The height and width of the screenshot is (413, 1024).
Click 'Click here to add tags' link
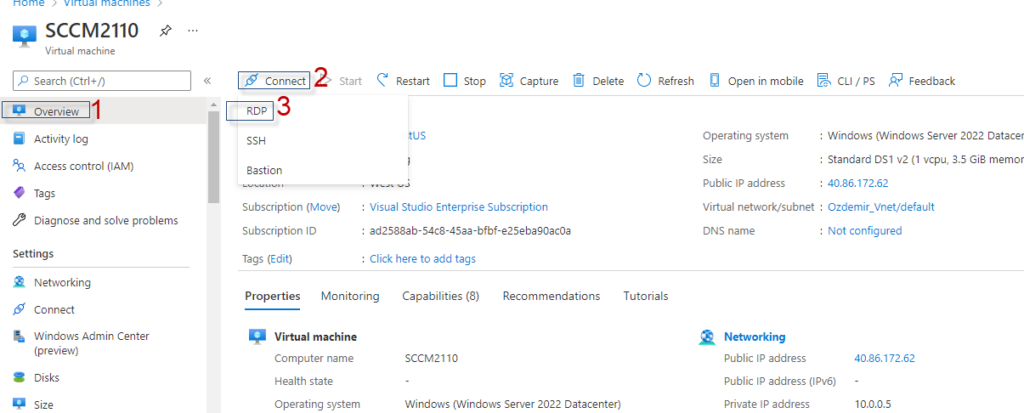tap(423, 259)
